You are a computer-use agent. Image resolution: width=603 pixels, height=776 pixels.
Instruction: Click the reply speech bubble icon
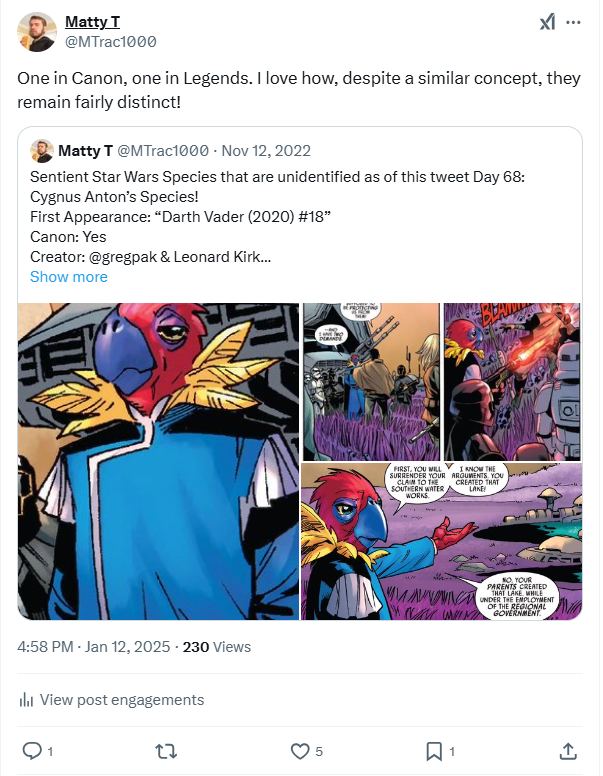[x=31, y=750]
